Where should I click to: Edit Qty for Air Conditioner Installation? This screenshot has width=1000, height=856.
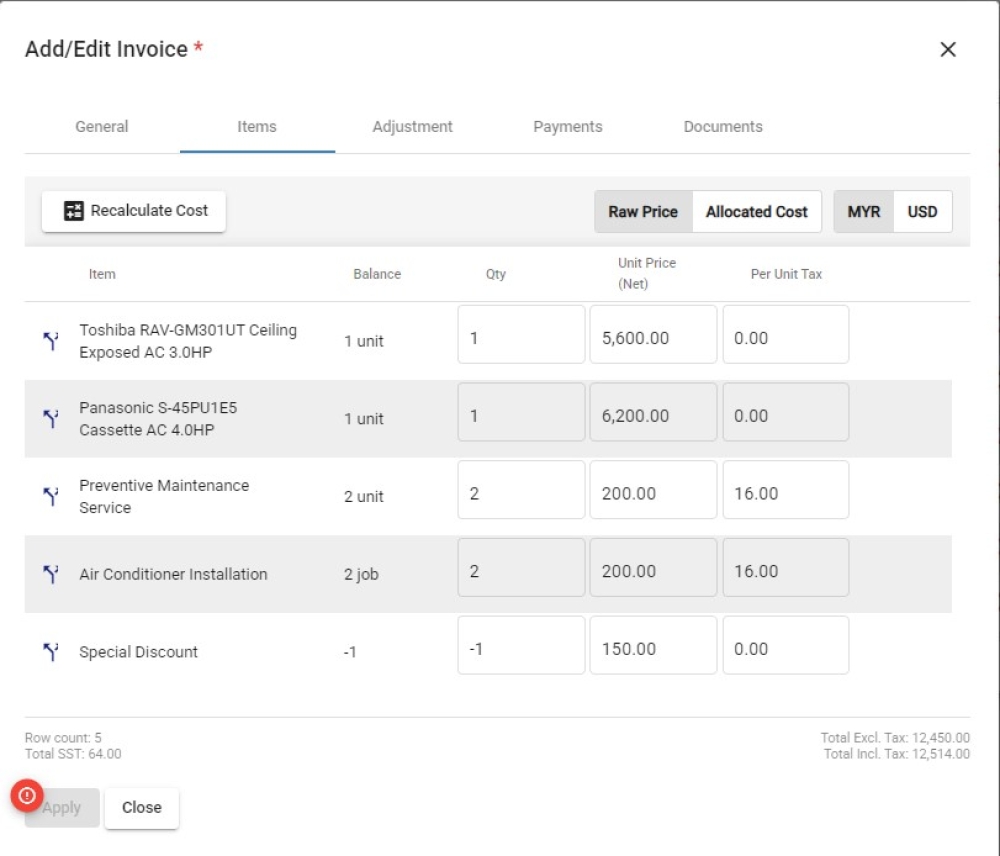tap(521, 568)
